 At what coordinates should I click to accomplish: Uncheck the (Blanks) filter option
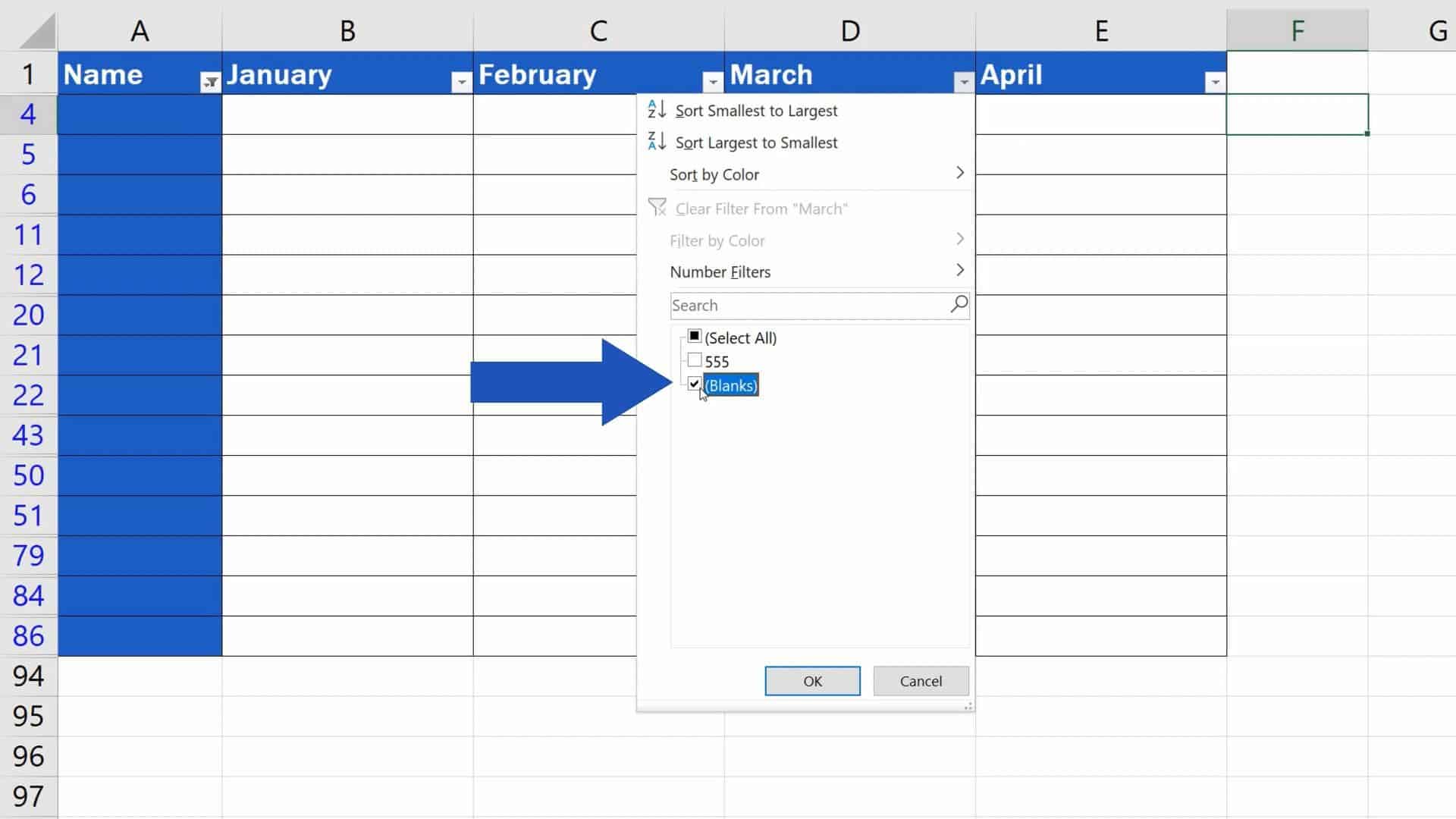694,384
